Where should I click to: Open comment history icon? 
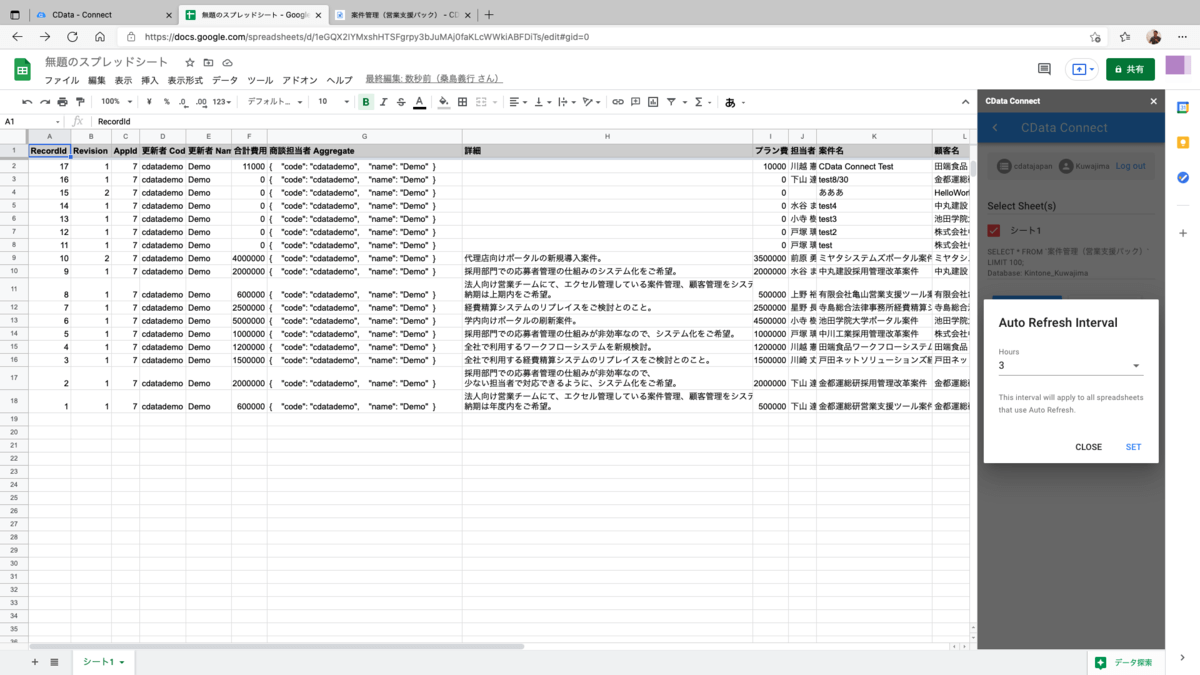pos(1044,69)
